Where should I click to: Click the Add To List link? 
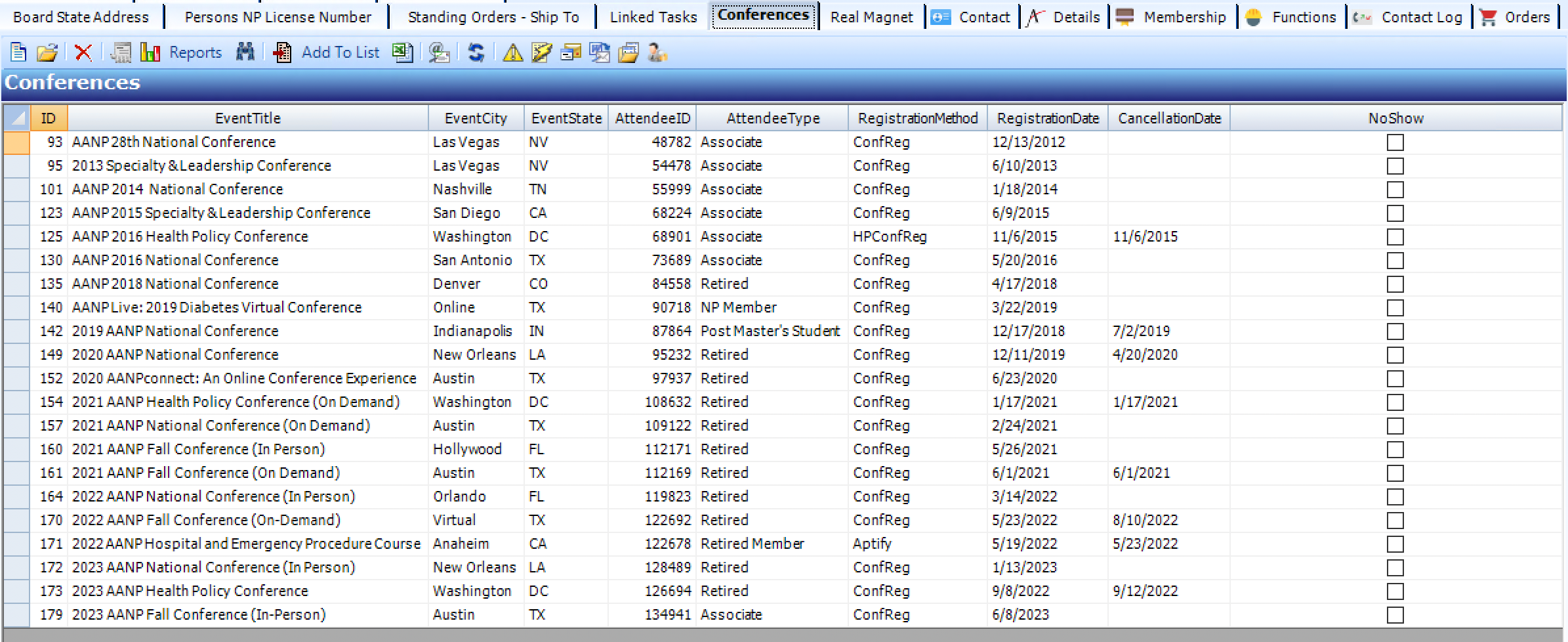tap(340, 52)
